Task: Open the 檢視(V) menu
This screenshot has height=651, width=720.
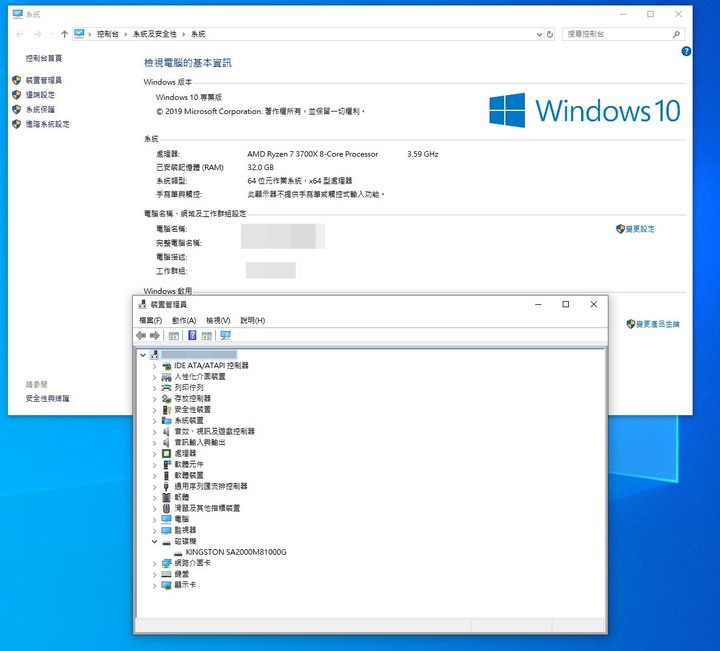Action: click(x=218, y=320)
